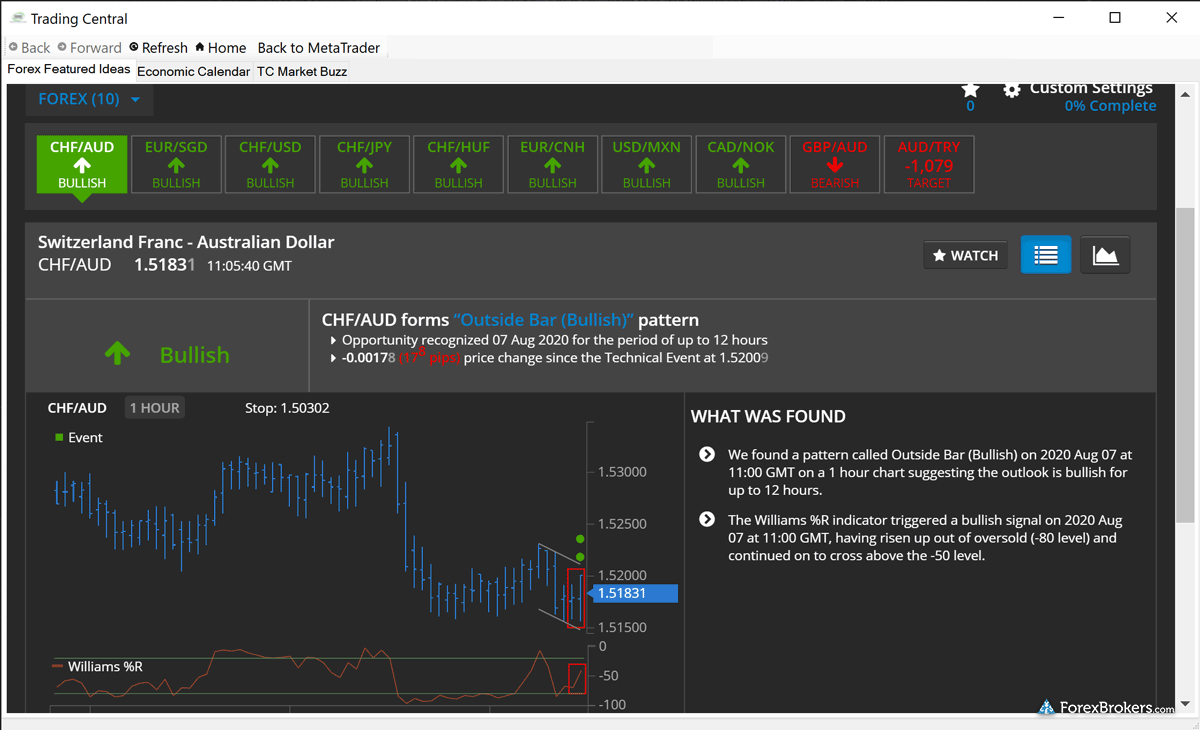Click the 1.53000 price axis label
The width and height of the screenshot is (1200, 730).
[x=622, y=472]
